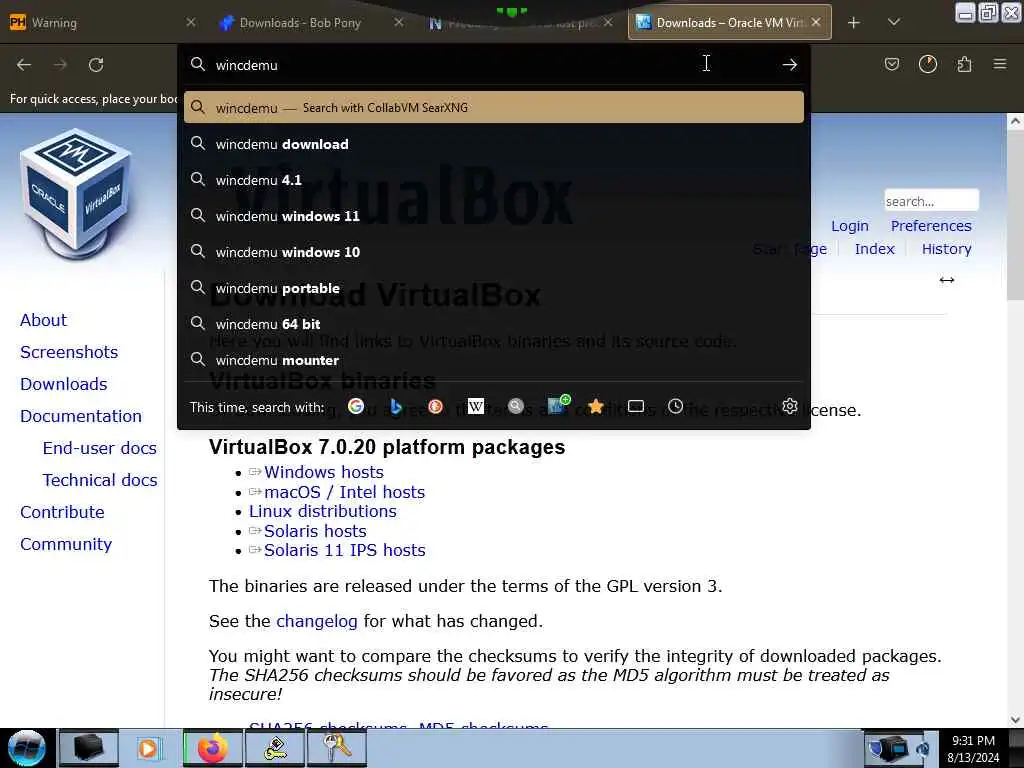This screenshot has height=768, width=1024.
Task: Add the VirtualBox search engine
Action: coord(558,405)
